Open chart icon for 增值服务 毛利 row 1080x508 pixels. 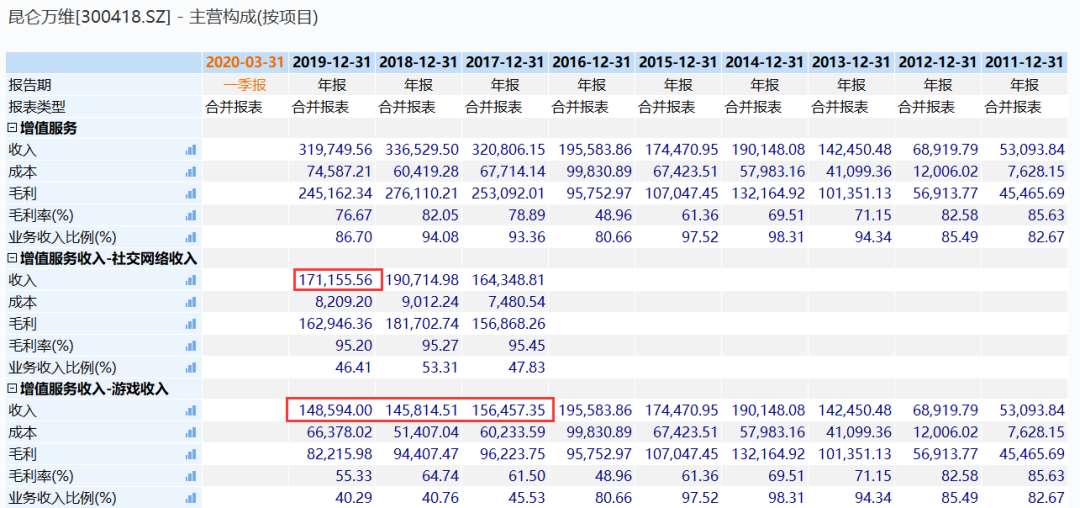click(191, 193)
